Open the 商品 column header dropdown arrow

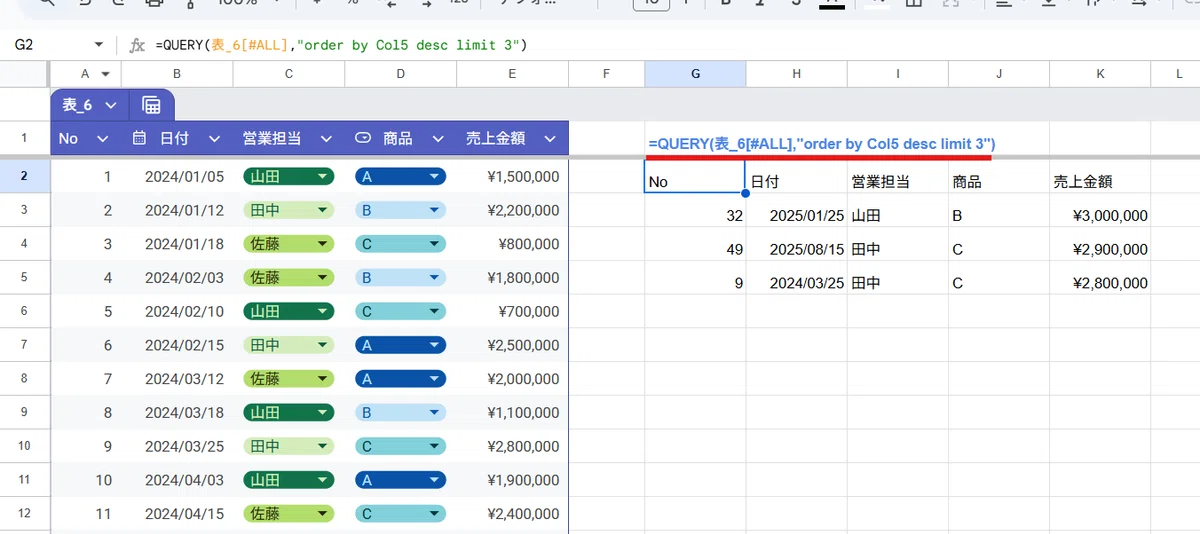(436, 139)
